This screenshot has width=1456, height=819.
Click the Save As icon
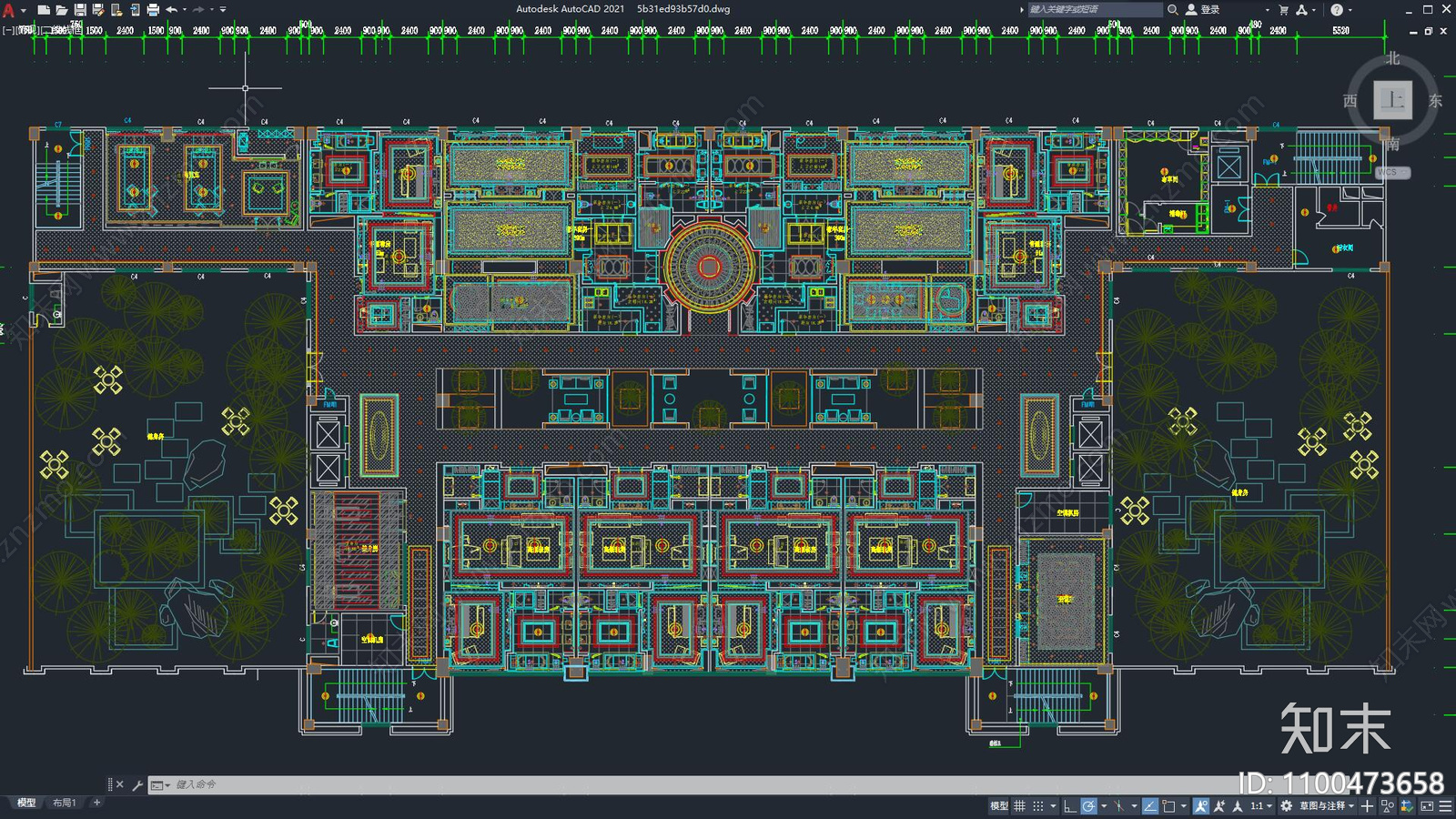(98, 10)
